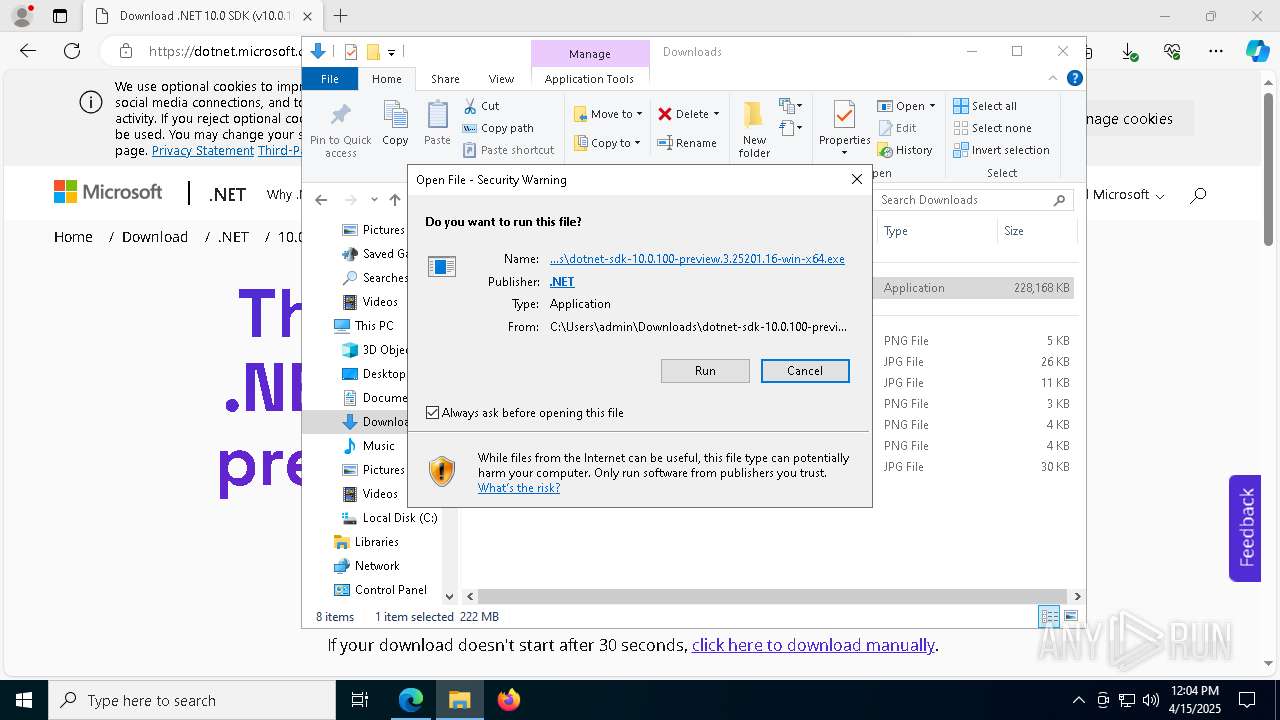The width and height of the screenshot is (1280, 720).
Task: Collapse the Explorer ribbon chevron
Action: click(1053, 78)
